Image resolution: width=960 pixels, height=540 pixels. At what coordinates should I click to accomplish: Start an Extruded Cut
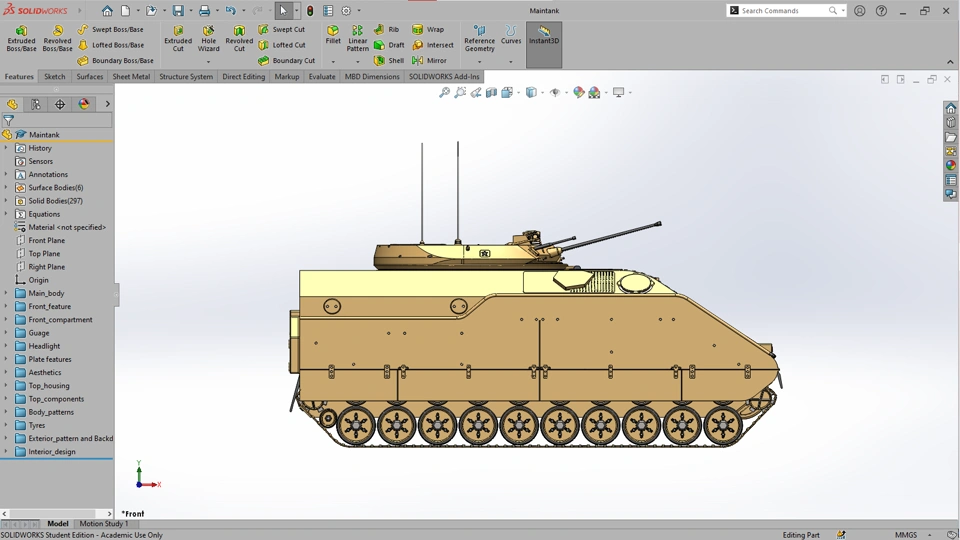click(x=178, y=39)
